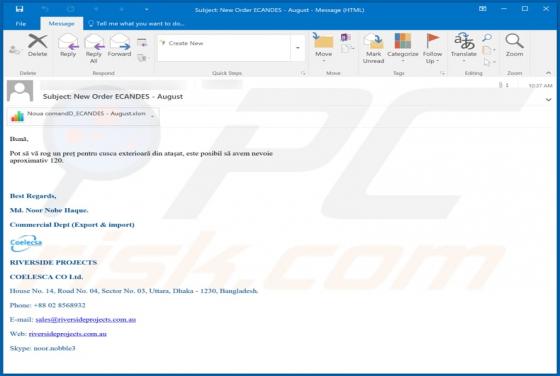
Task: Click the text Md. Noor Nobe Haque.
Action: pyautogui.click(x=49, y=210)
